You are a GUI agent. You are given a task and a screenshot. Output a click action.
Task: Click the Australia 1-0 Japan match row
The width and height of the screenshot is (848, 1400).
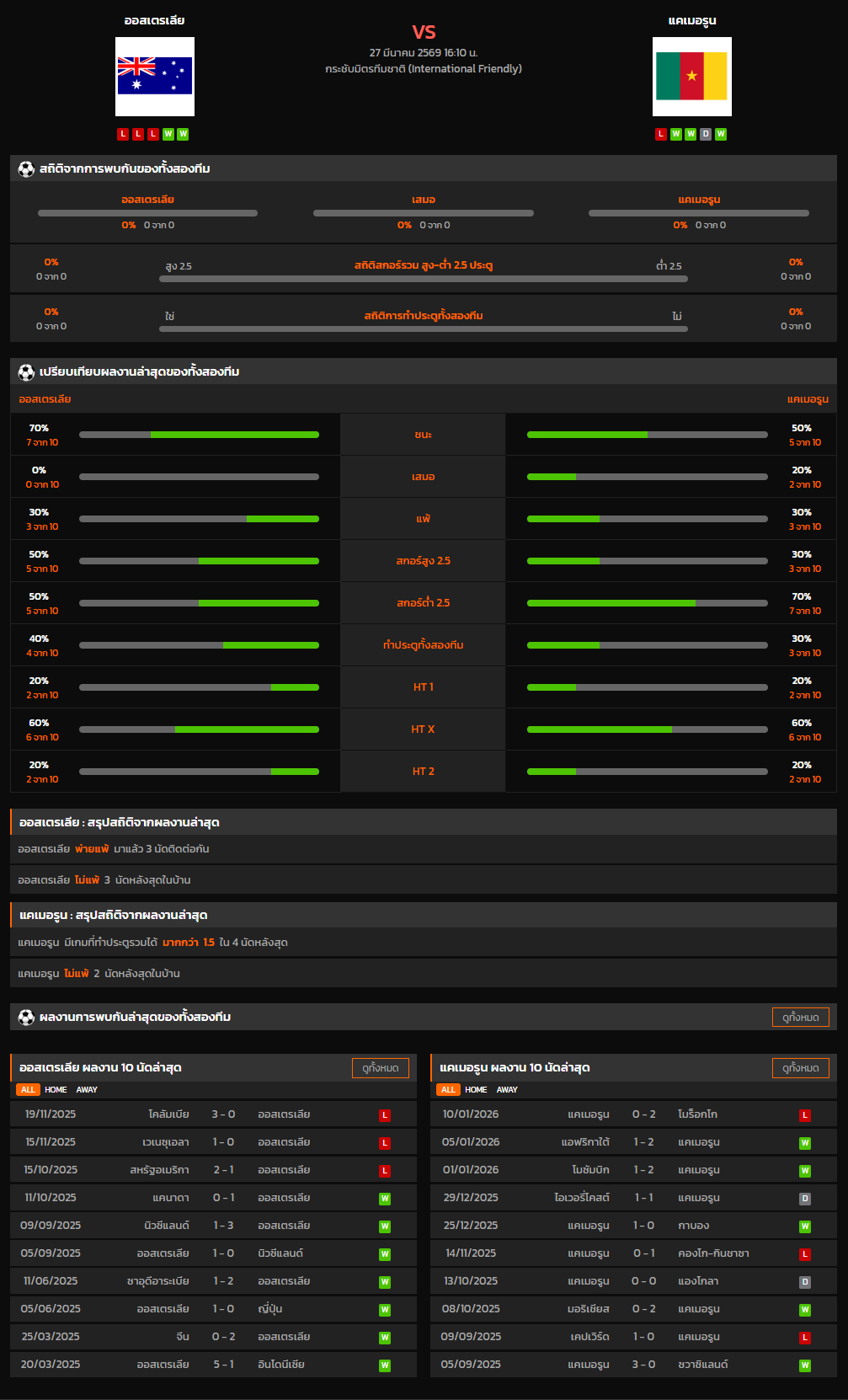pyautogui.click(x=213, y=1309)
